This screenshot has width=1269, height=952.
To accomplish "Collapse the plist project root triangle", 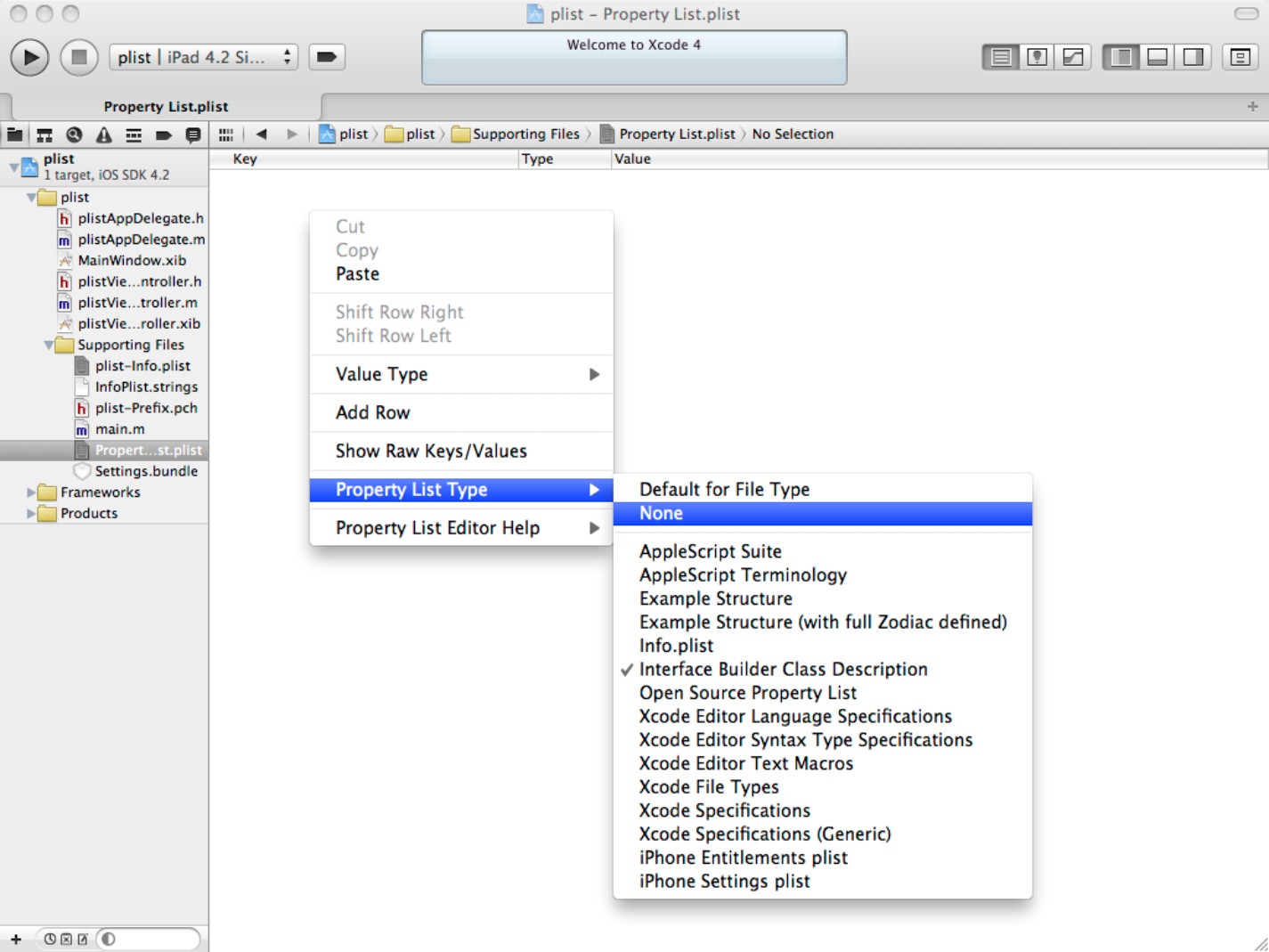I will coord(13,167).
